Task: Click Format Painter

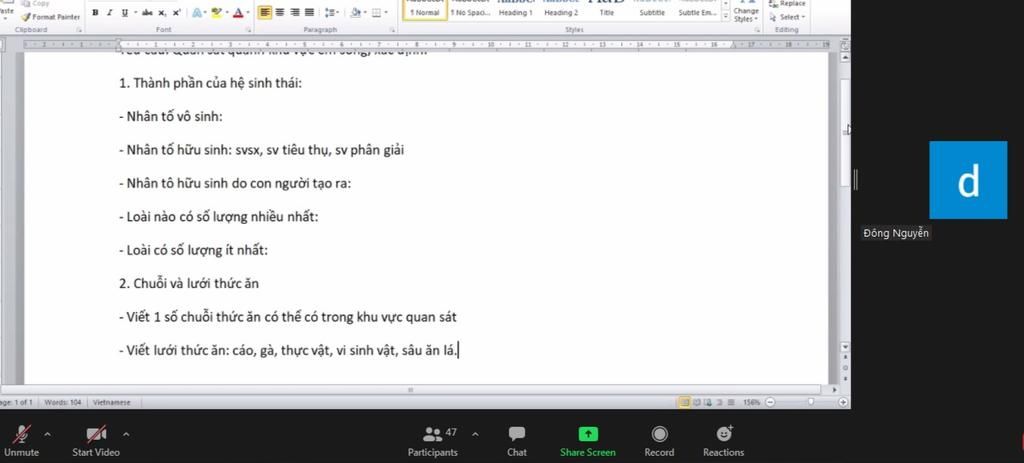Action: (50, 17)
